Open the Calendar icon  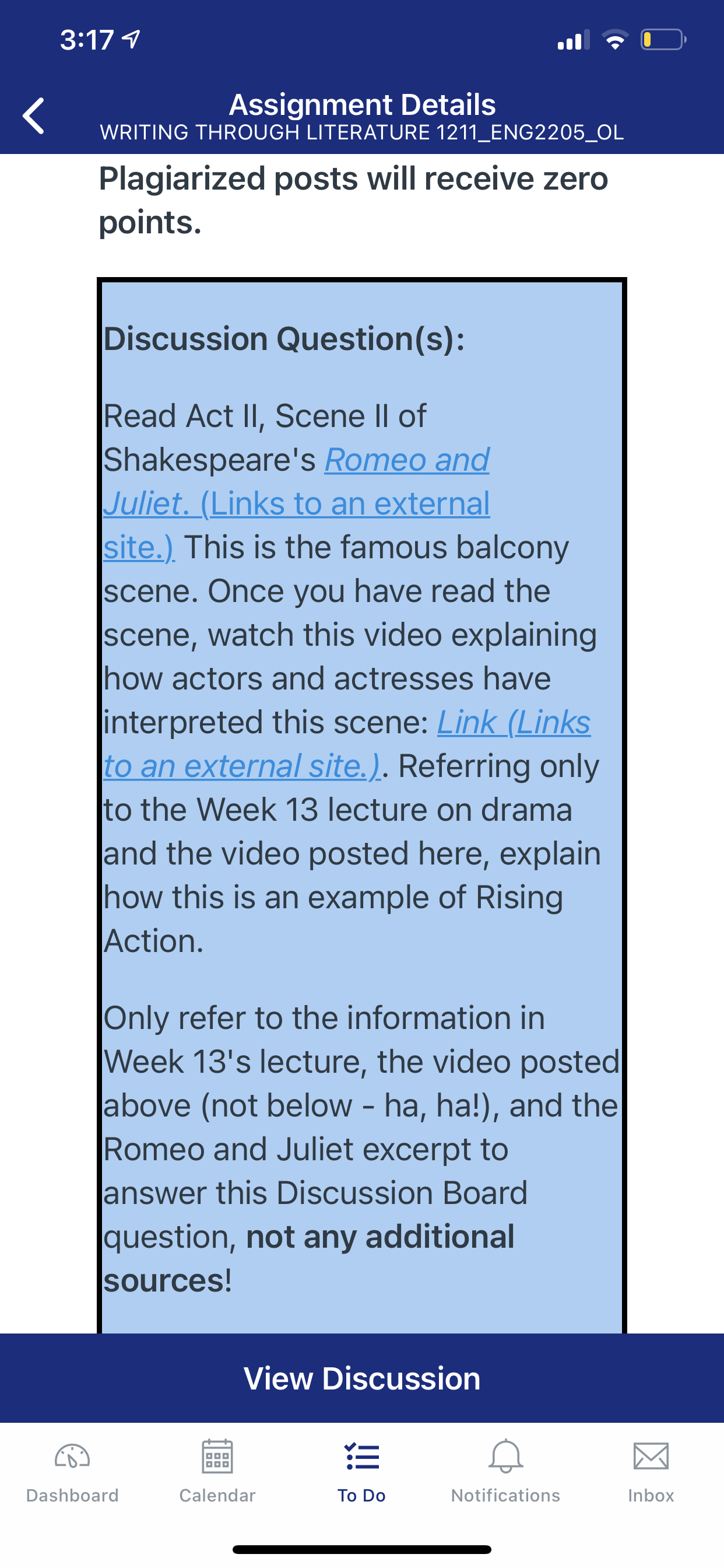(x=217, y=1457)
